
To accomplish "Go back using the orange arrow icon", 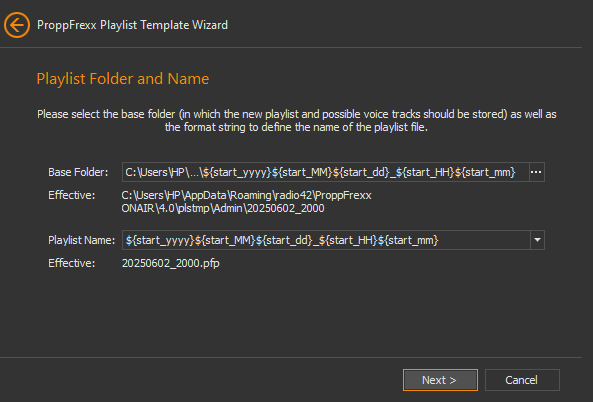I will point(17,25).
